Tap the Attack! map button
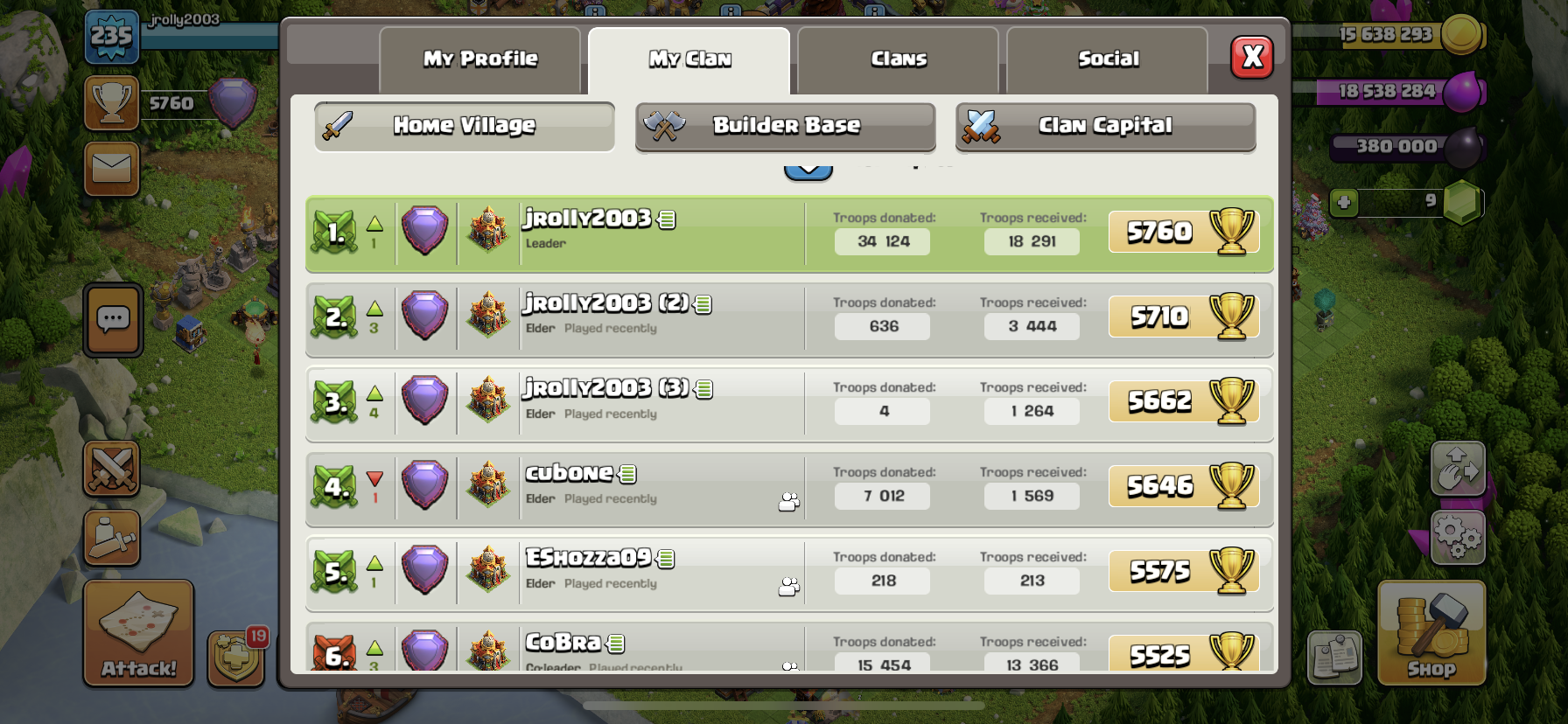The image size is (1568, 724). (138, 633)
